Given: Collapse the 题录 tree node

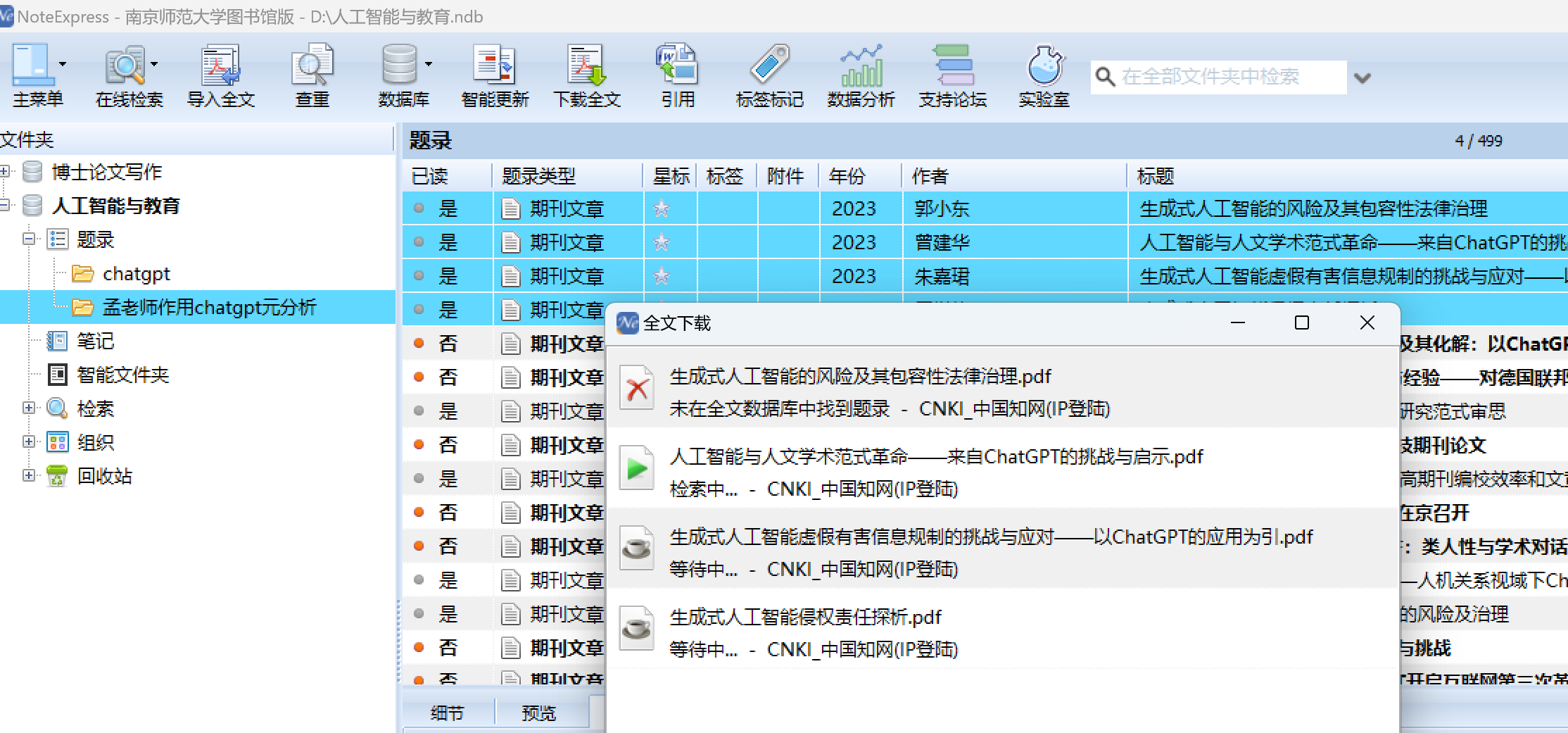Looking at the screenshot, I should (x=29, y=239).
